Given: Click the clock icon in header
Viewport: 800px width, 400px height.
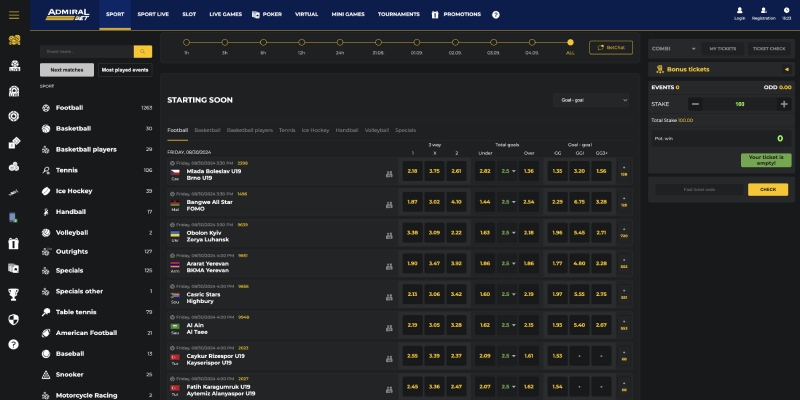Looking at the screenshot, I should pos(786,10).
